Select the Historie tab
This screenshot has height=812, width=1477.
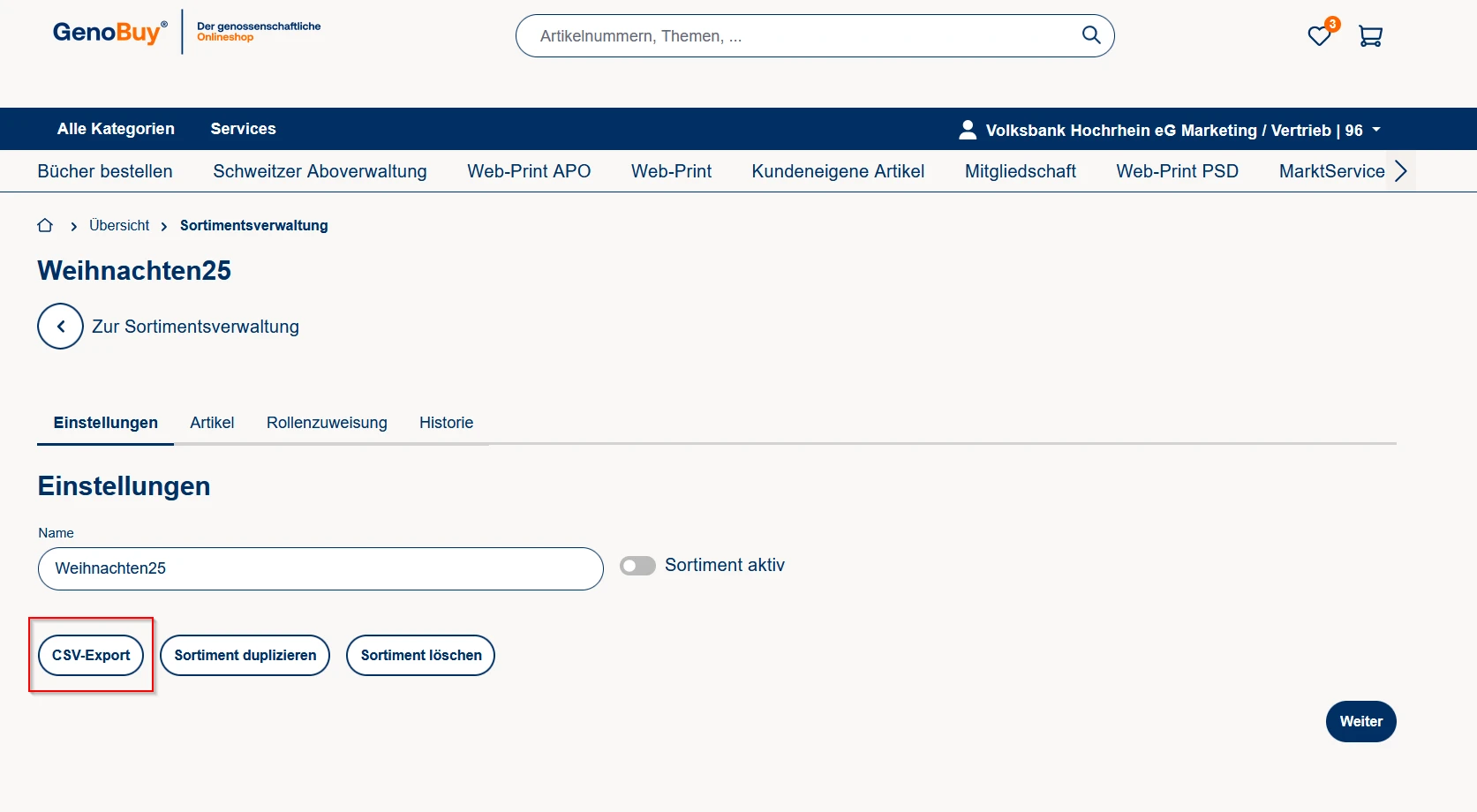[x=446, y=423]
